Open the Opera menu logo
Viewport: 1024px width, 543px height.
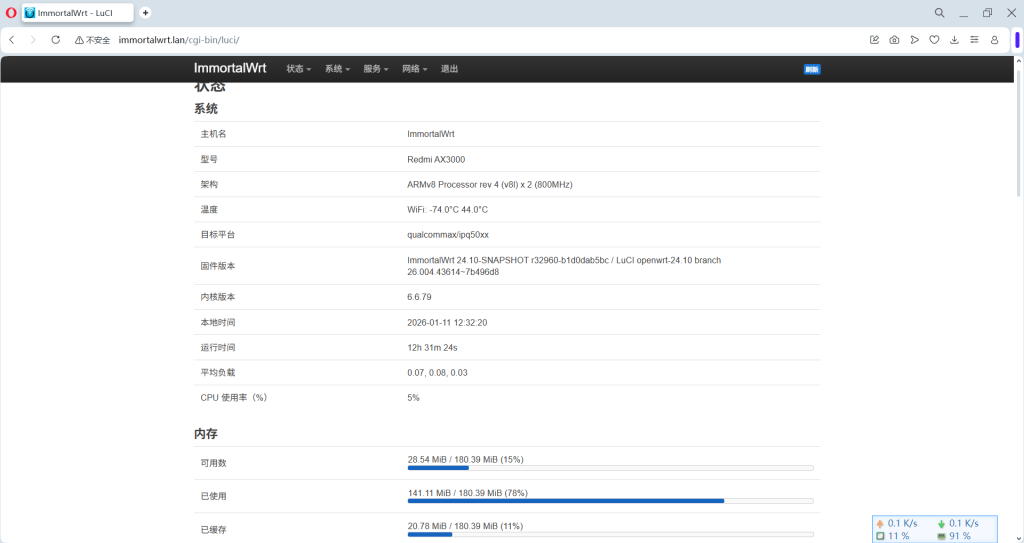(11, 13)
